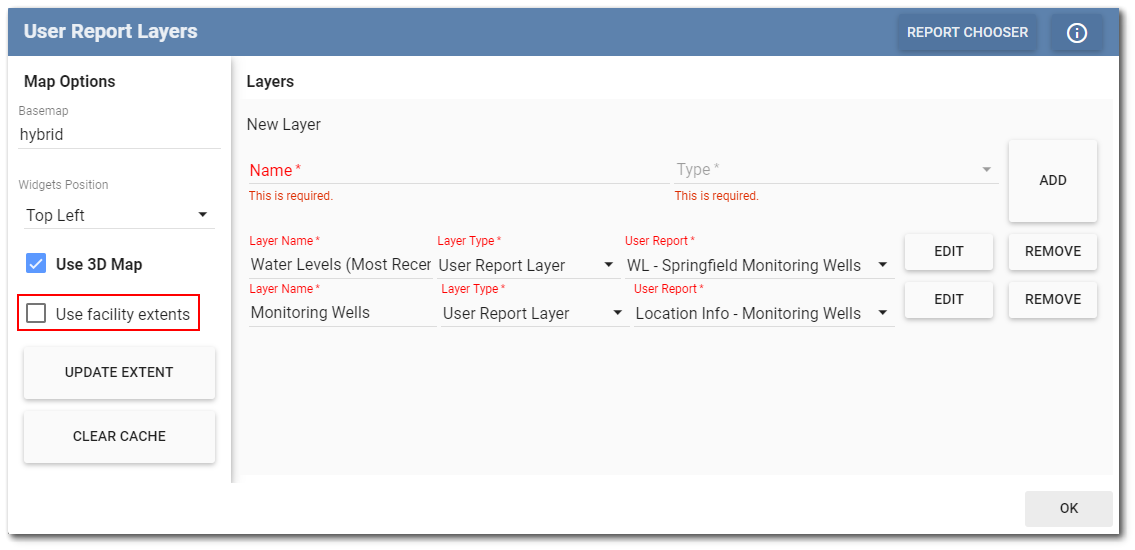The image size is (1135, 550).
Task: Edit the Monitoring Wells layer
Action: (x=948, y=300)
